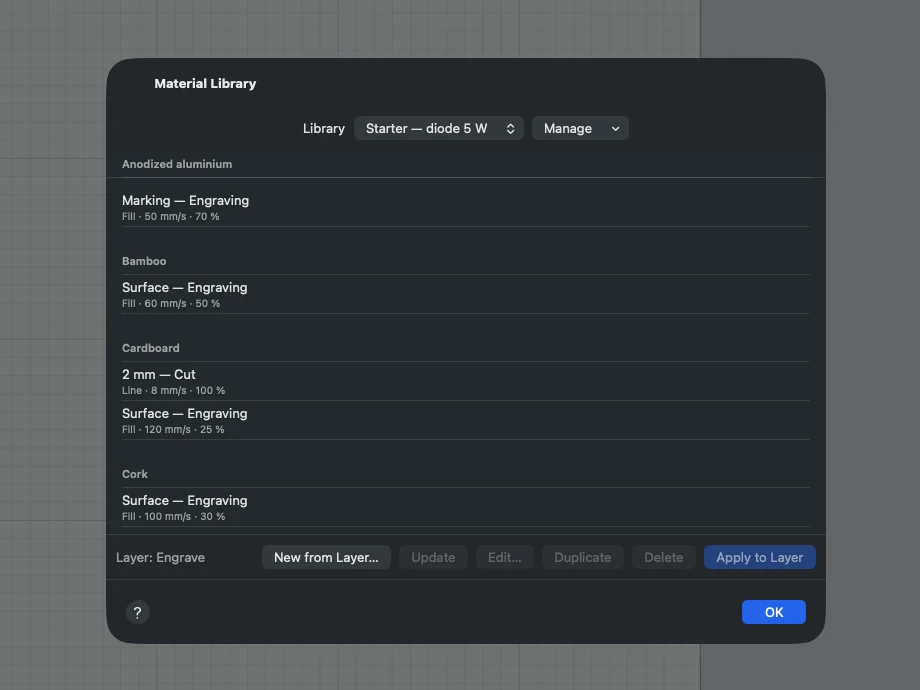The width and height of the screenshot is (920, 690).
Task: Click Apply to Layer button
Action: coord(759,557)
